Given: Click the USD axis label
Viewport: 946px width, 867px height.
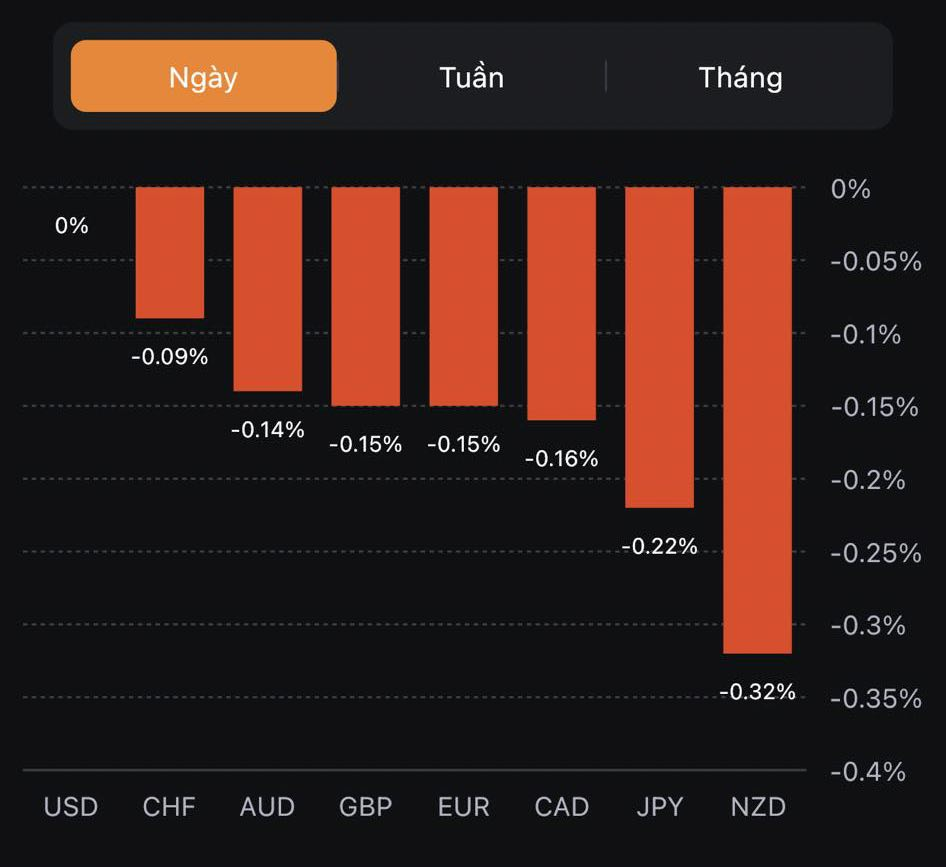Looking at the screenshot, I should [x=71, y=807].
